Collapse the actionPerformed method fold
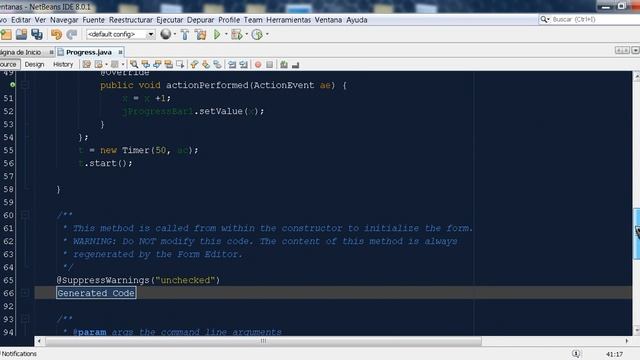This screenshot has width=640, height=360. pyautogui.click(x=24, y=85)
